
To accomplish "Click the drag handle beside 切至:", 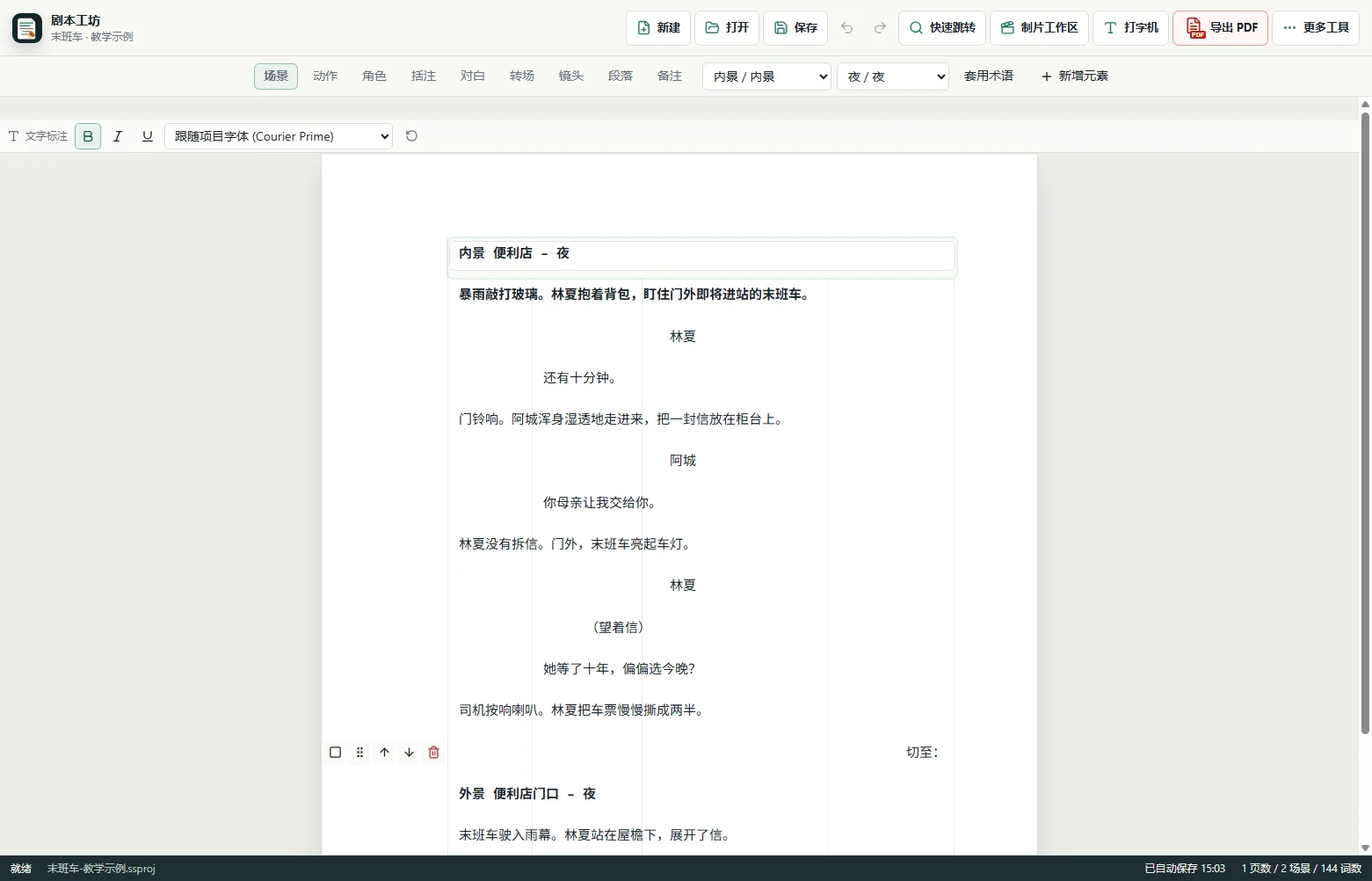I will [359, 753].
